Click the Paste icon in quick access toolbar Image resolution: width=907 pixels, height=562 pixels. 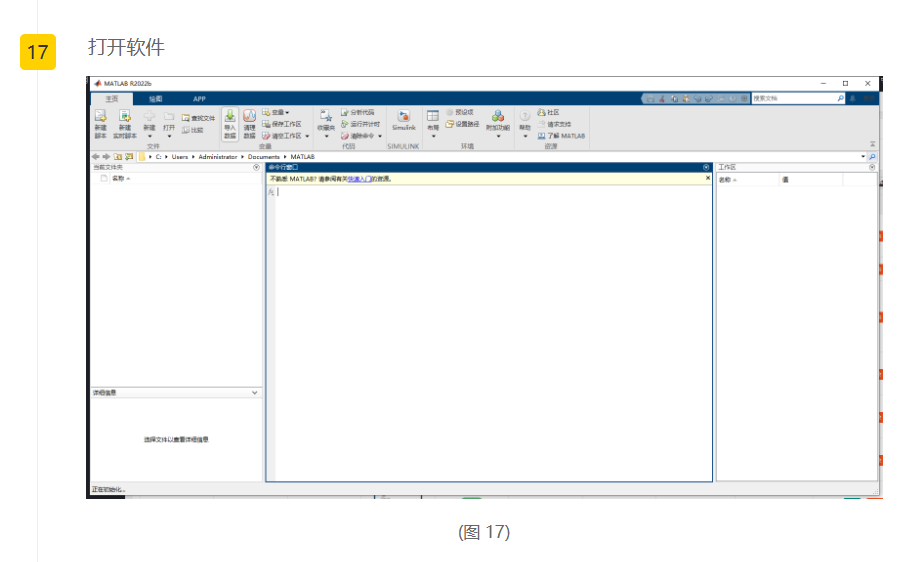685,99
